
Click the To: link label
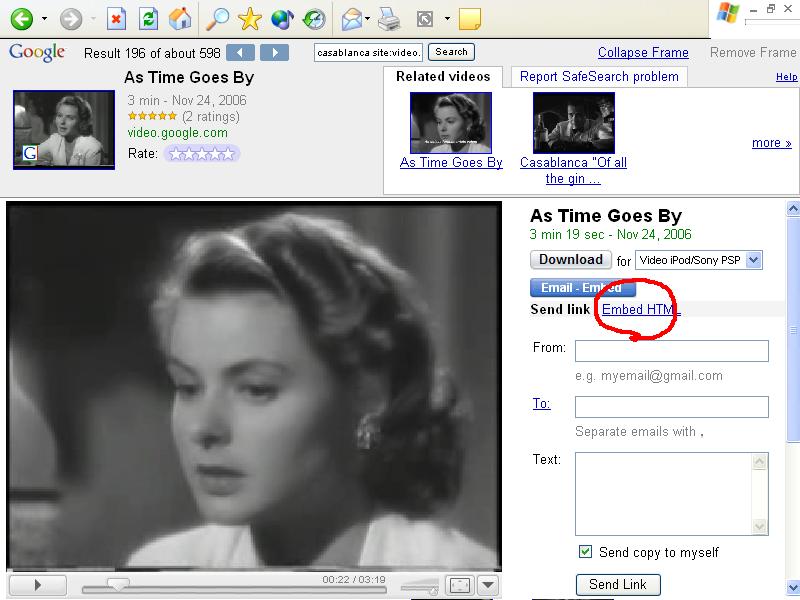point(541,404)
